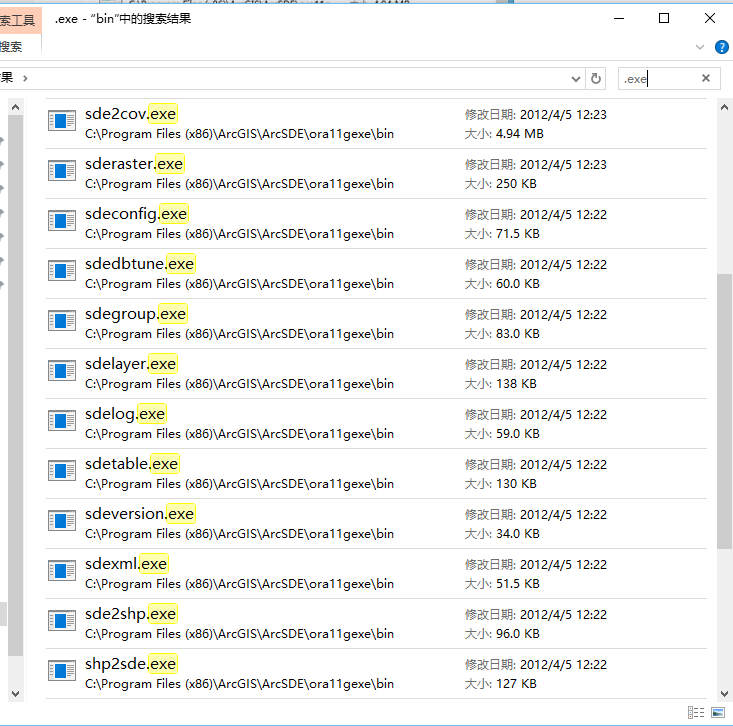Click the sde2cov.exe file icon

[62, 121]
